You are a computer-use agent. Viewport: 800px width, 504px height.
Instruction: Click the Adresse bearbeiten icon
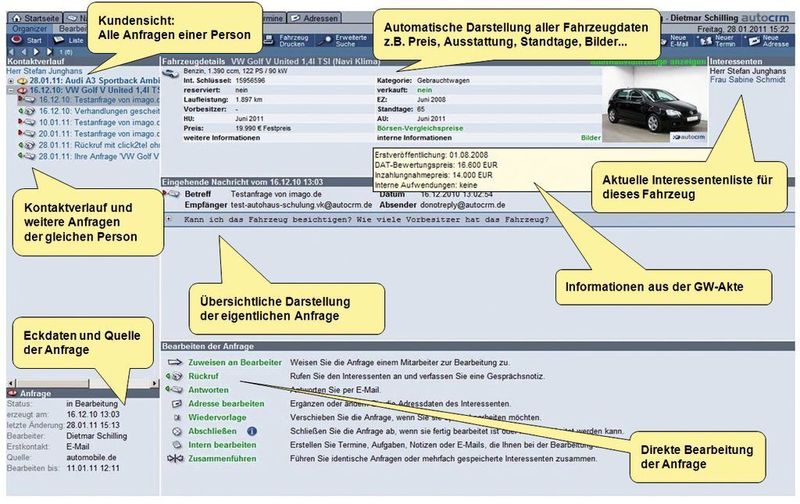(177, 404)
